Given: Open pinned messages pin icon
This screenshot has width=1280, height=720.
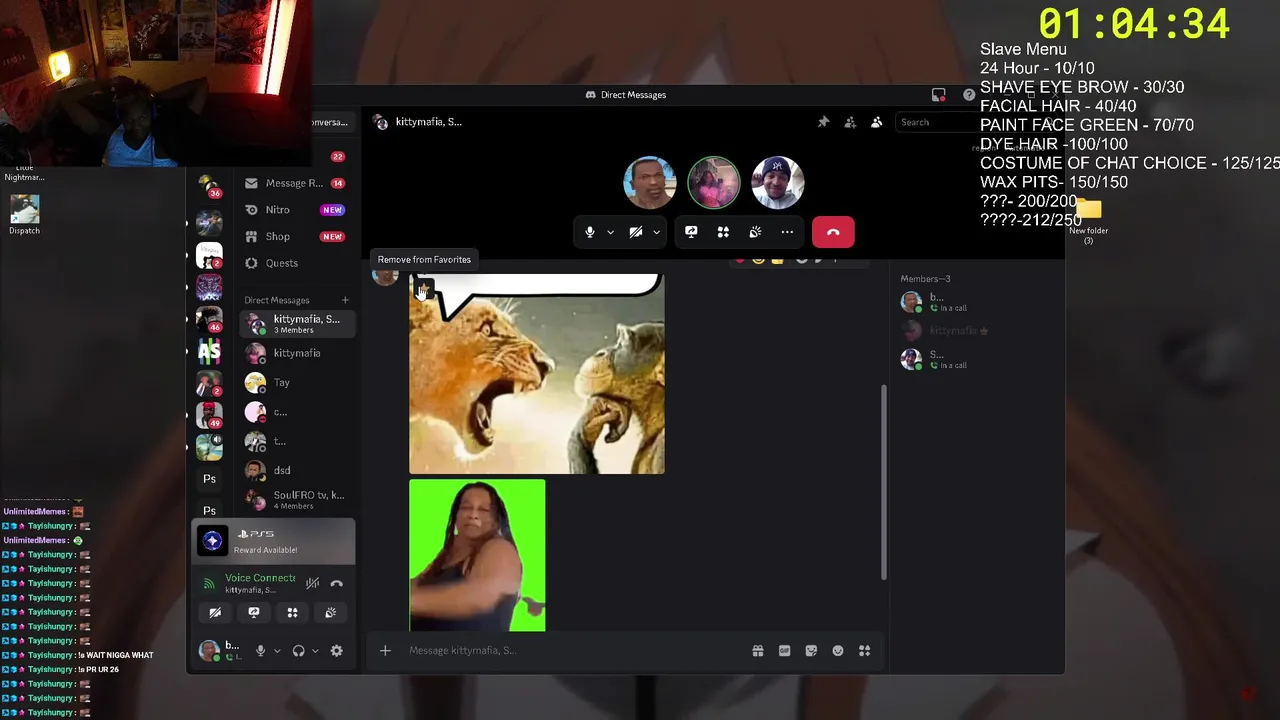Looking at the screenshot, I should 824,122.
